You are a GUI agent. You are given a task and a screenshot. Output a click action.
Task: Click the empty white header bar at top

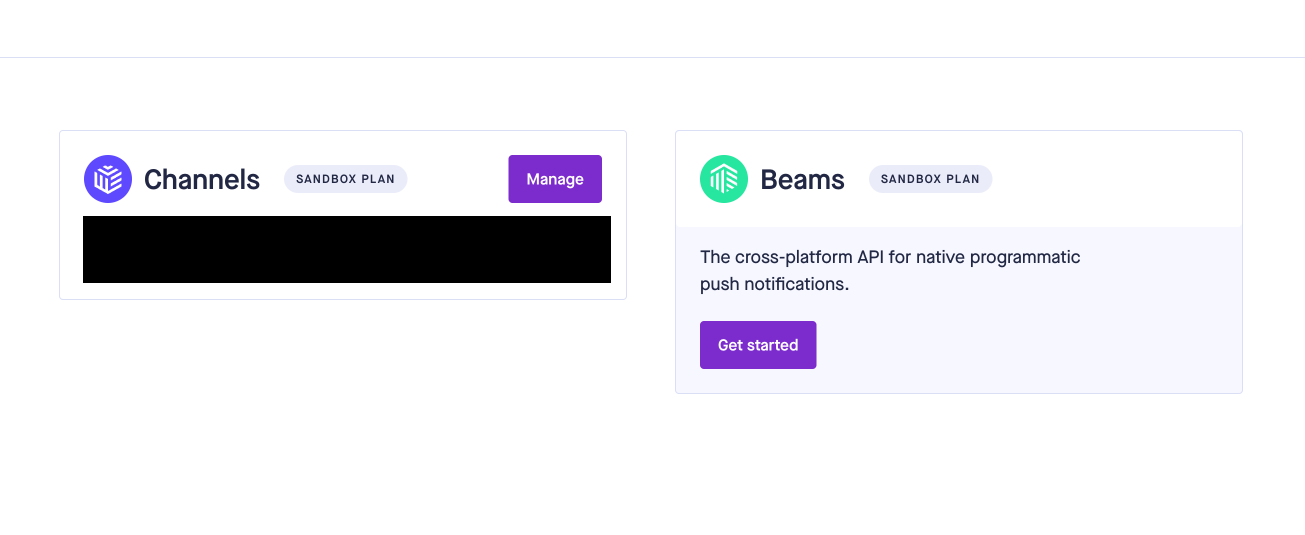652,28
